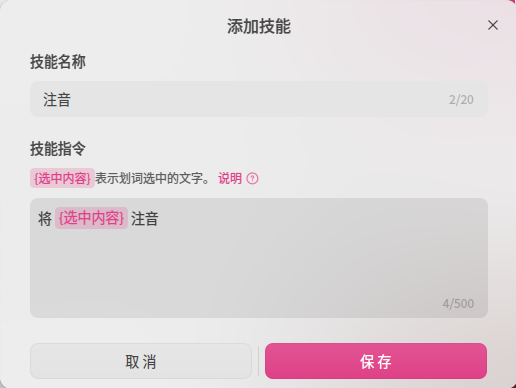Click the divider between 取消 and 保存
The height and width of the screenshot is (388, 516).
click(x=258, y=361)
